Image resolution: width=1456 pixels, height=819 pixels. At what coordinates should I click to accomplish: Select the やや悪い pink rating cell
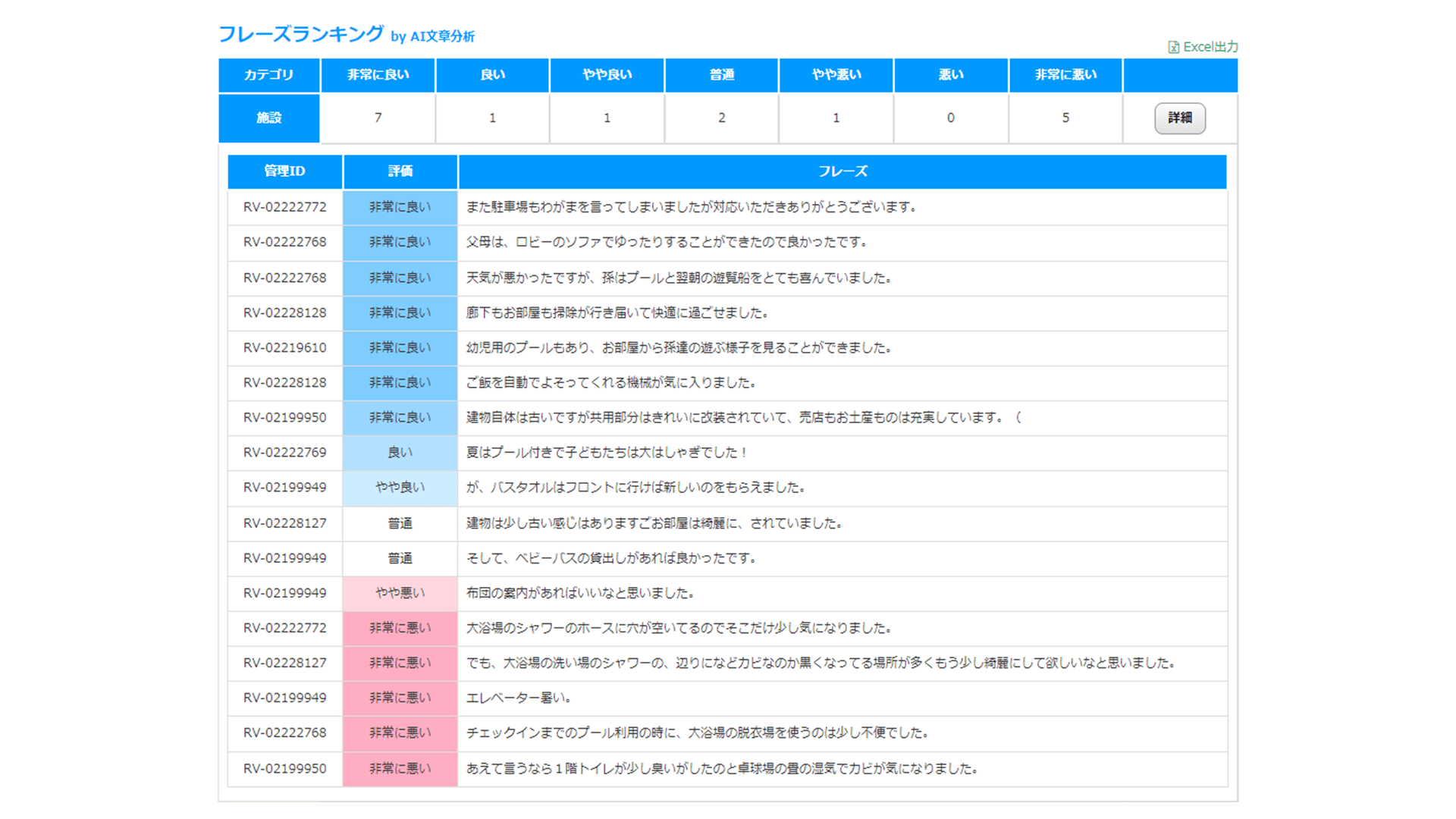tap(400, 593)
